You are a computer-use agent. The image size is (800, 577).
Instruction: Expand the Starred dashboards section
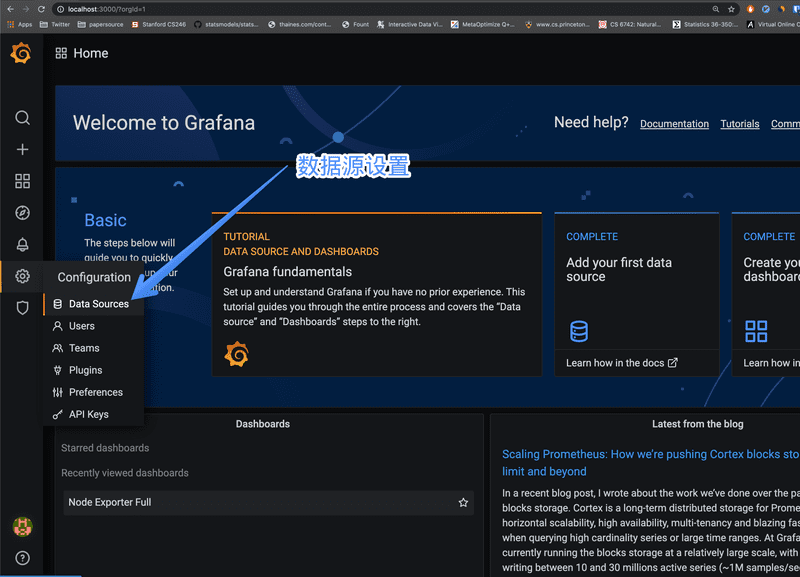pyautogui.click(x=106, y=447)
